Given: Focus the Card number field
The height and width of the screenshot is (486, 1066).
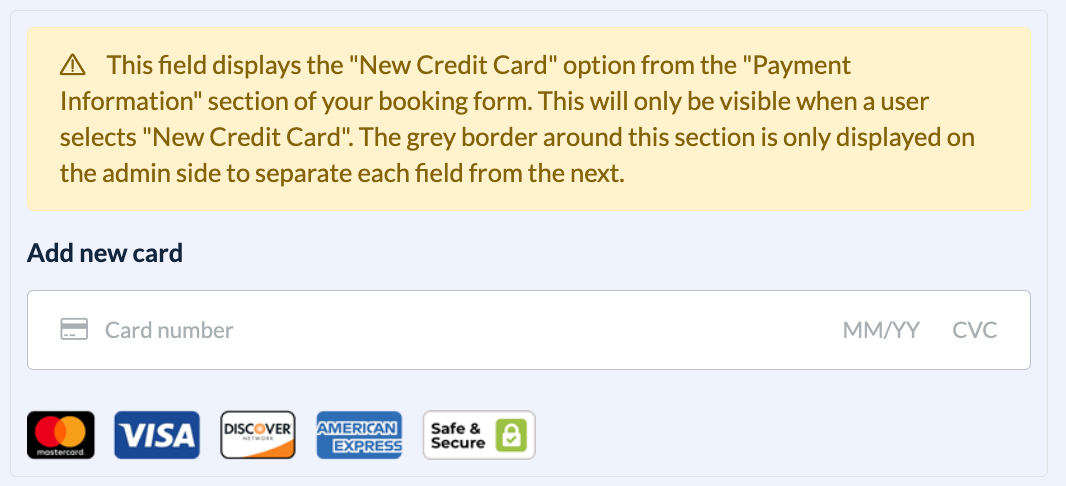Looking at the screenshot, I should coord(400,330).
